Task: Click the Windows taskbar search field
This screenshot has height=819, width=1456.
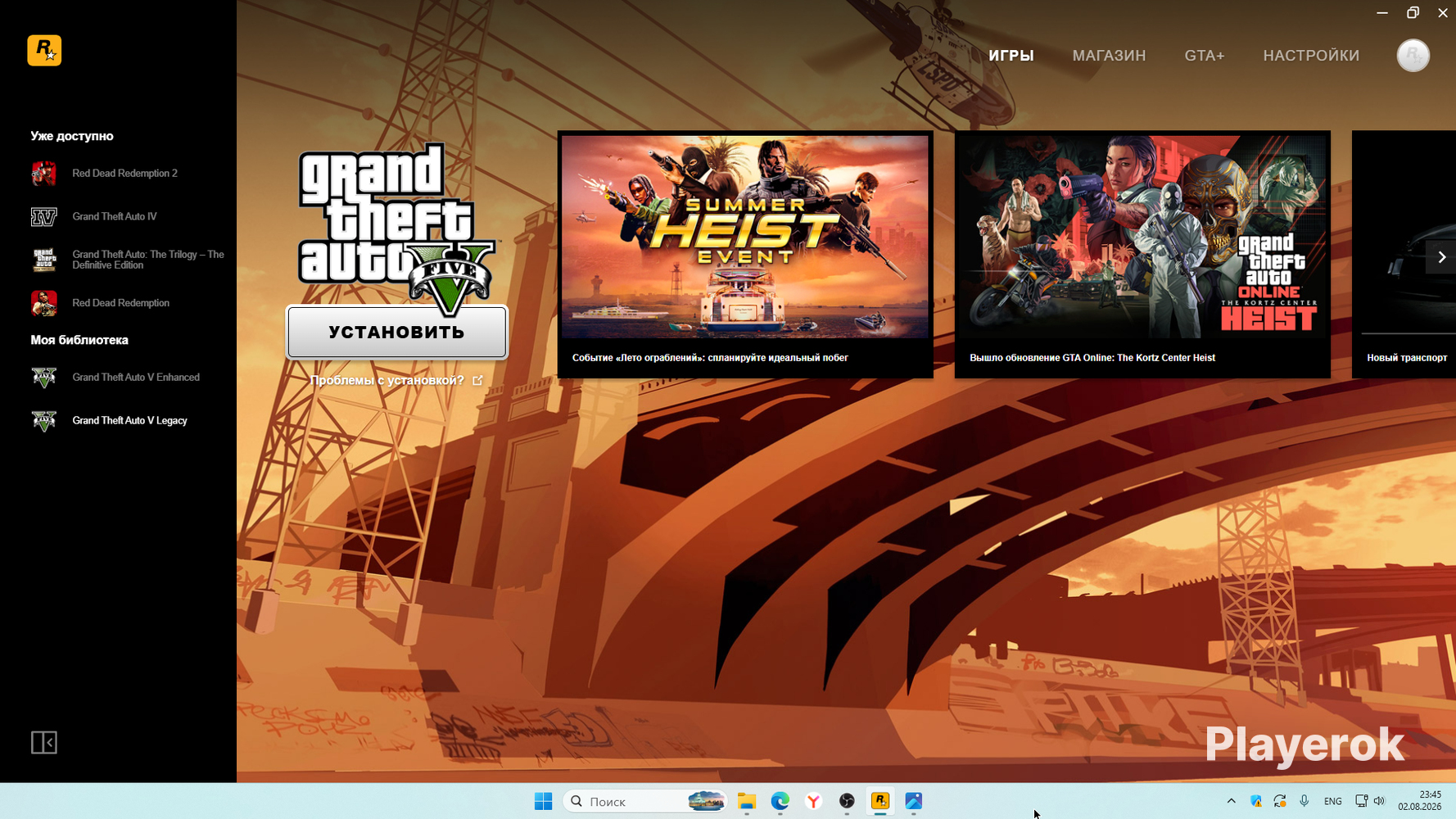Action: [645, 801]
